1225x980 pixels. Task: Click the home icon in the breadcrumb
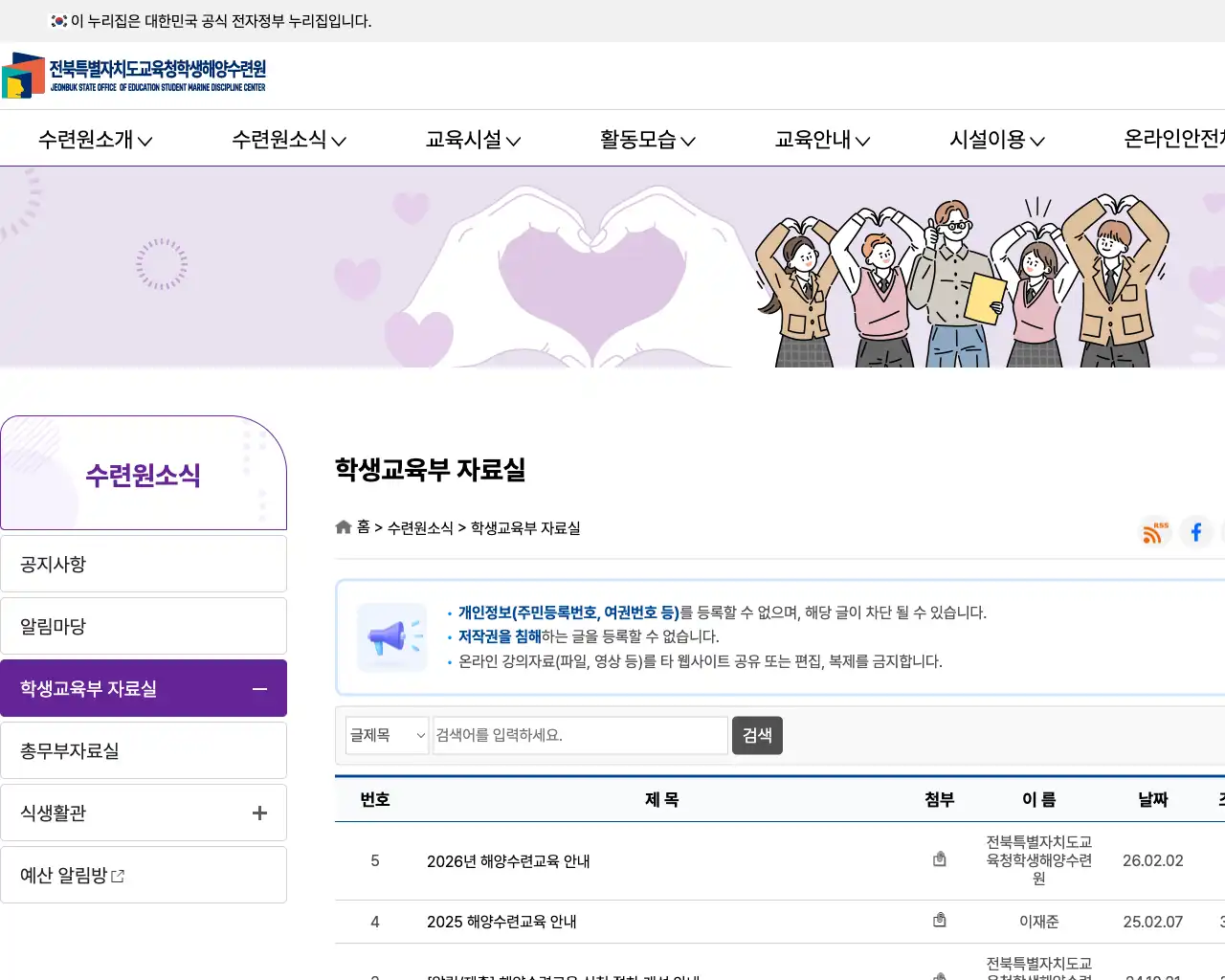pos(343,526)
